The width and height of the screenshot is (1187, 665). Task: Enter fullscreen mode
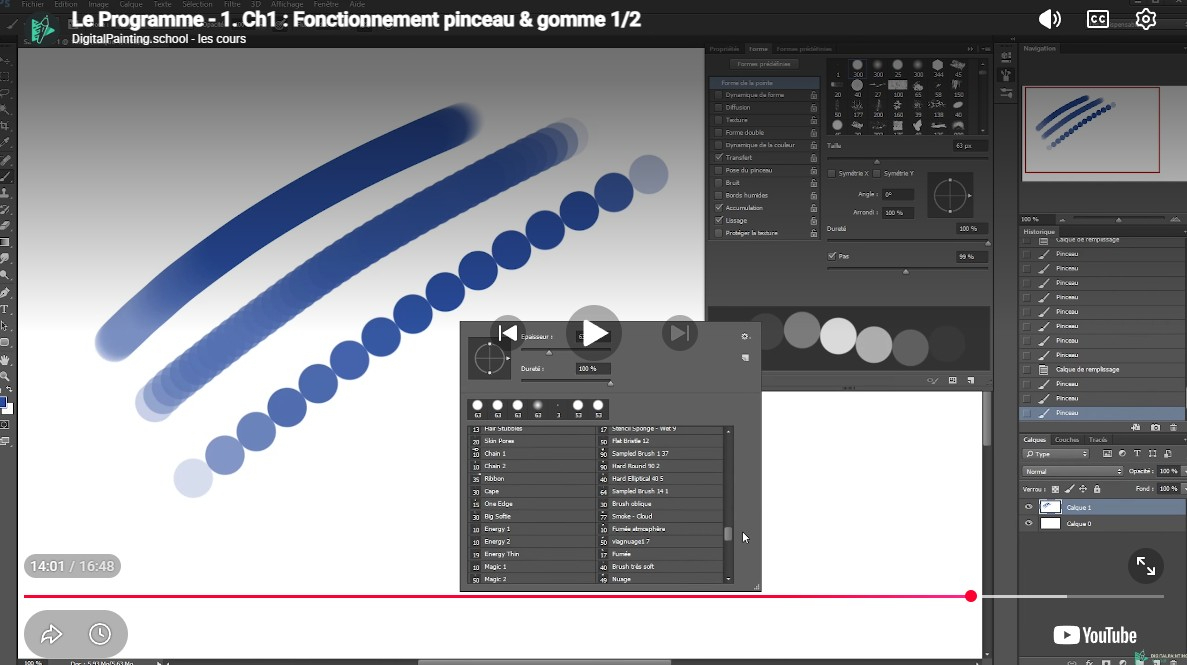click(x=1146, y=567)
